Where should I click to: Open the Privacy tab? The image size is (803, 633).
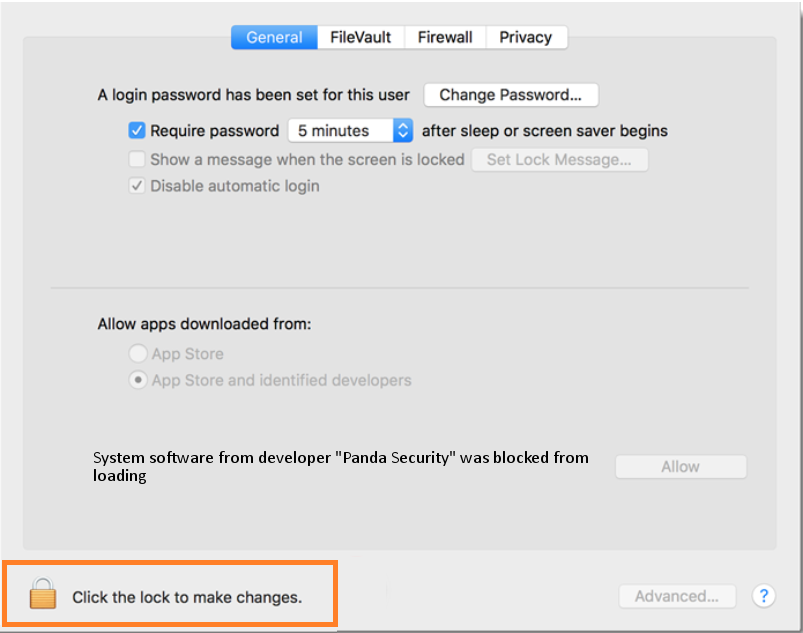pos(526,37)
